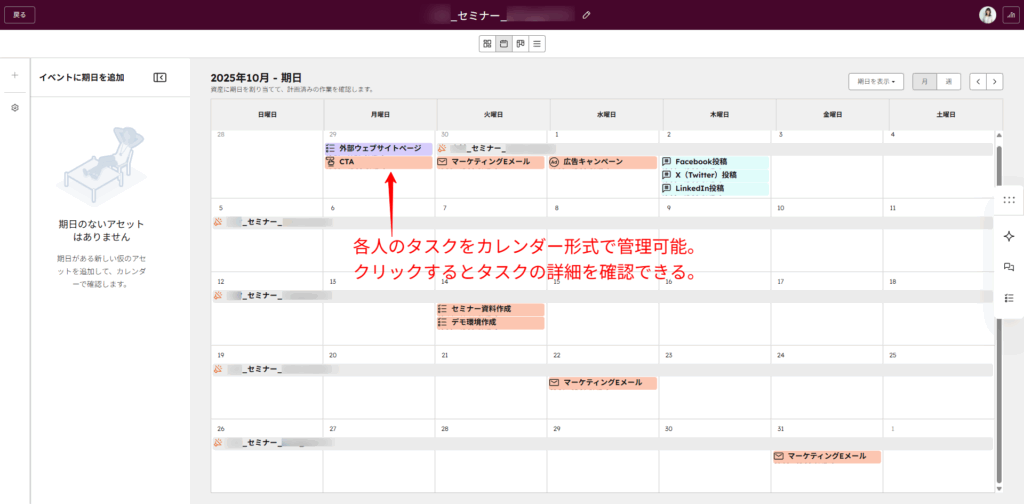
Task: Click the calendar scrollbar up arrow
Action: [999, 135]
